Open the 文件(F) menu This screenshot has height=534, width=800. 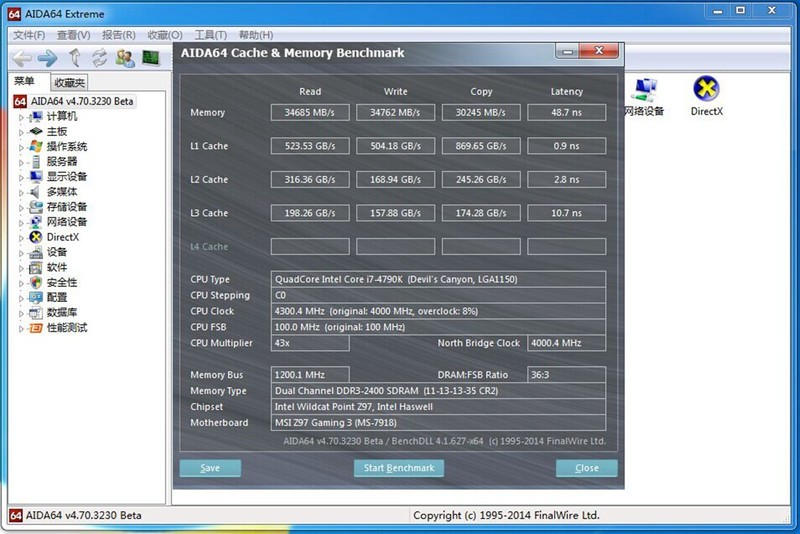[x=30, y=35]
